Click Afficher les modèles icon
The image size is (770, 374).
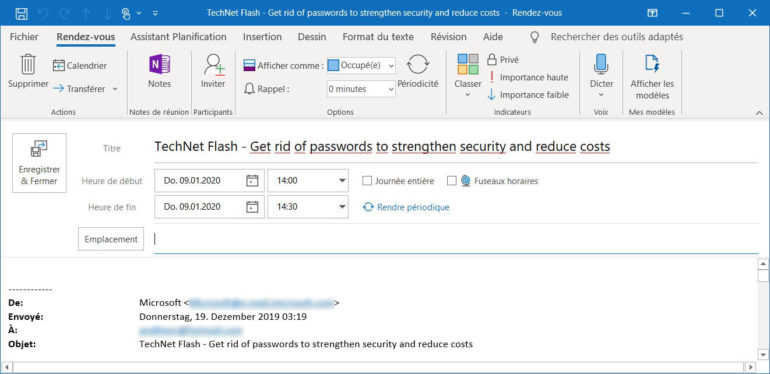[652, 64]
